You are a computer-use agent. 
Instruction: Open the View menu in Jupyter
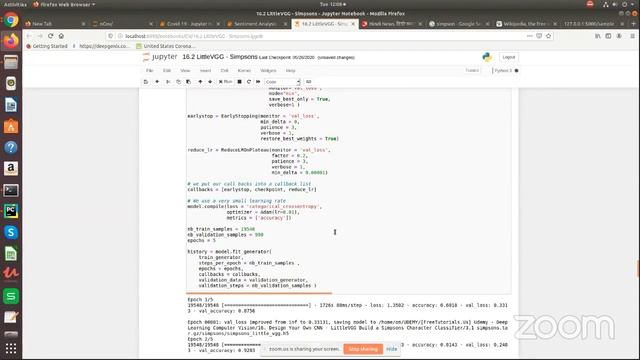[185, 71]
